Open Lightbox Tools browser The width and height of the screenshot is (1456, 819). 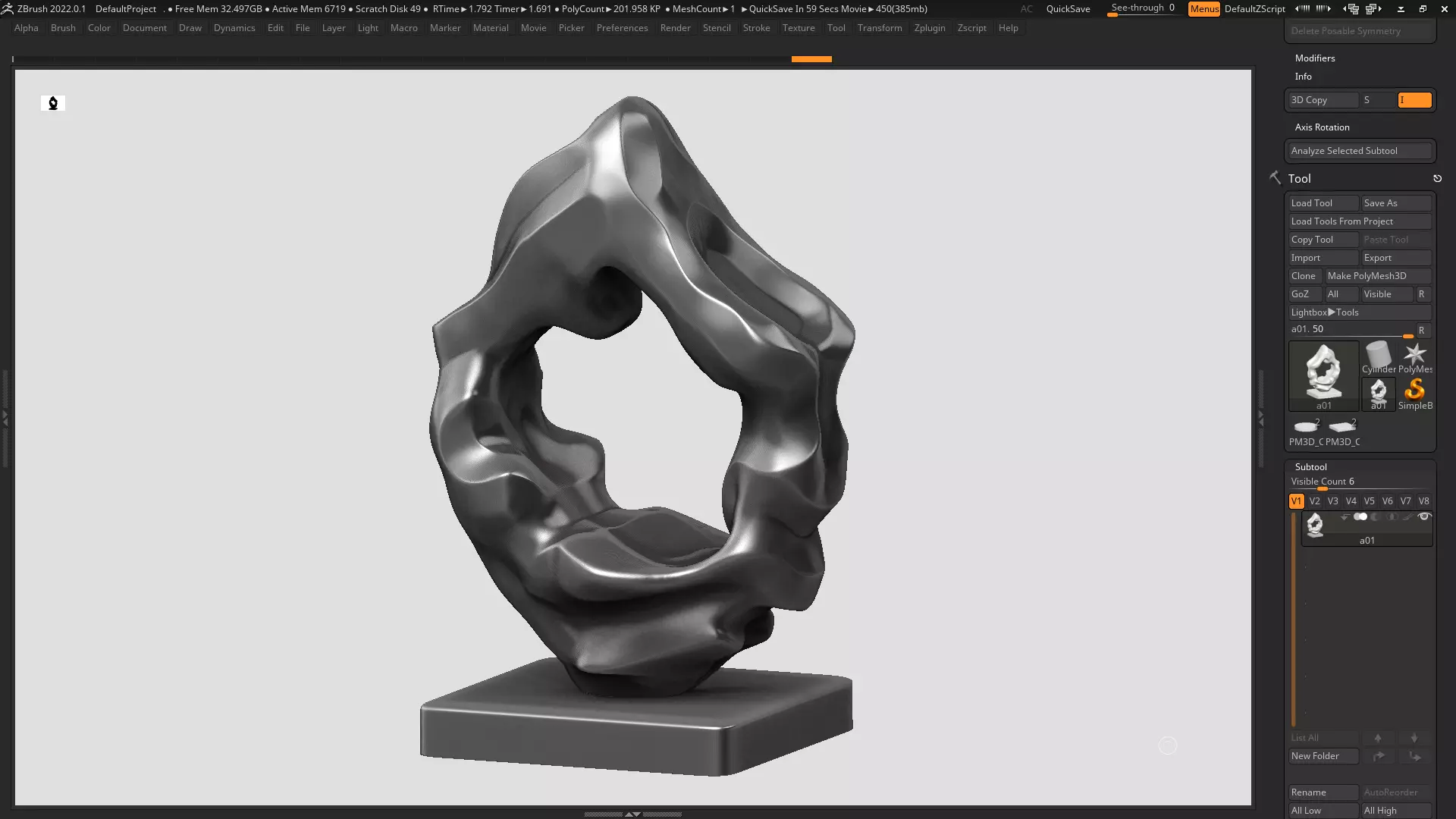1360,312
